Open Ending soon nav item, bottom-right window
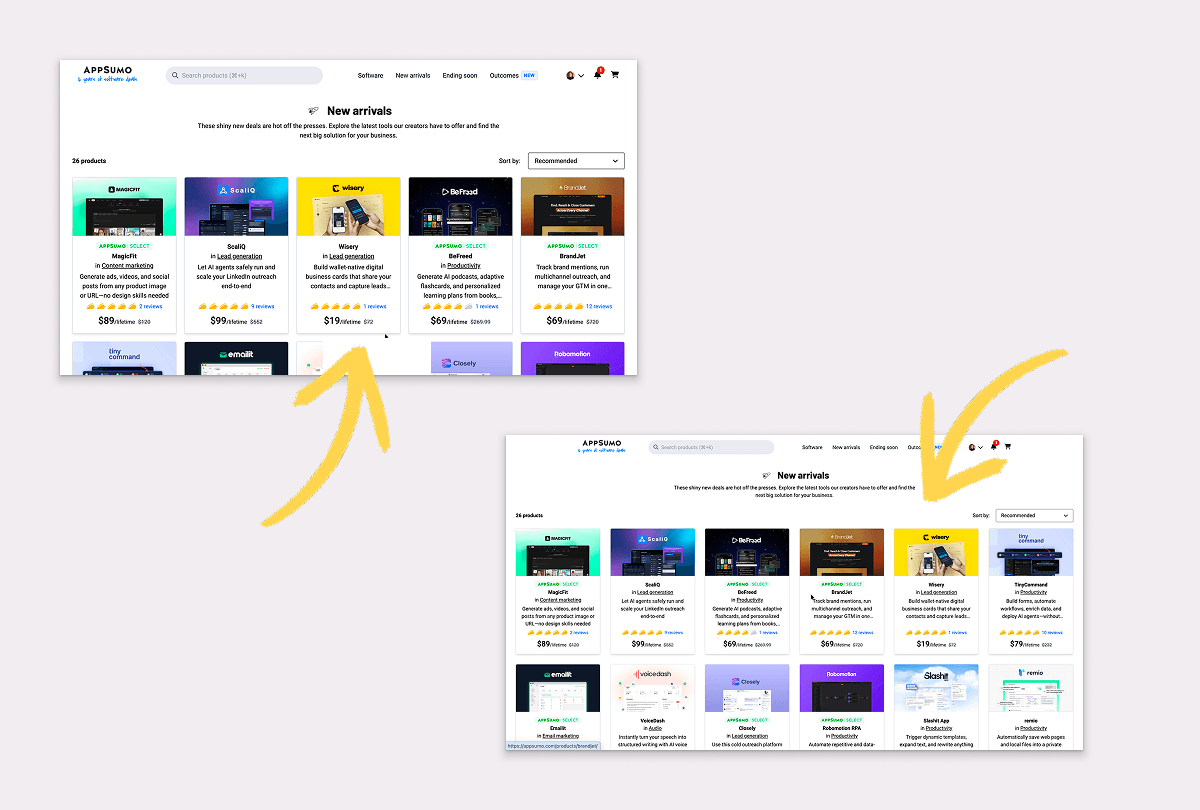 (884, 447)
